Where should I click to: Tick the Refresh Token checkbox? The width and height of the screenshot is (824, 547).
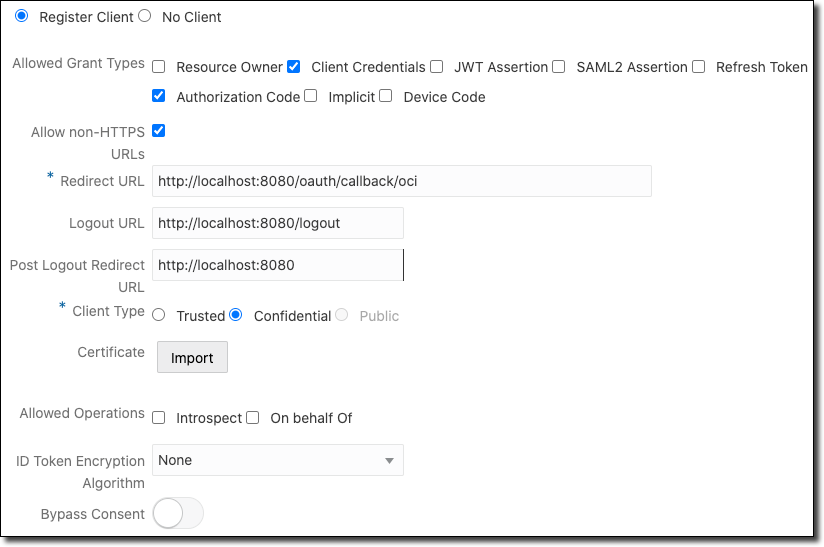[699, 67]
